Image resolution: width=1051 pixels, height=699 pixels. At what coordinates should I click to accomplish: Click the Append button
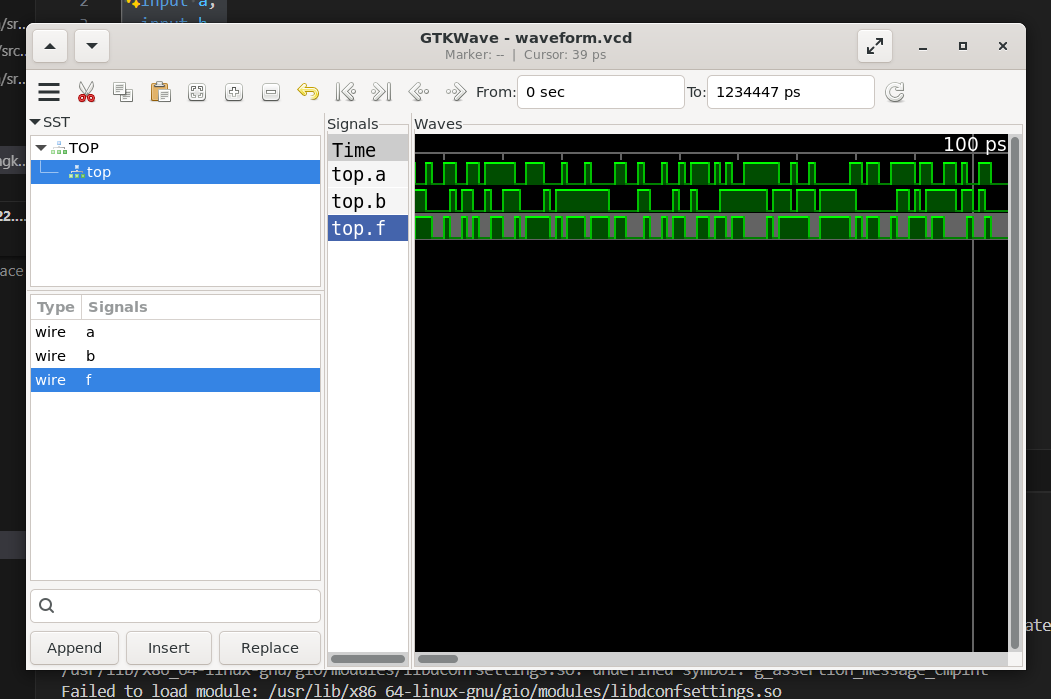pyautogui.click(x=74, y=648)
